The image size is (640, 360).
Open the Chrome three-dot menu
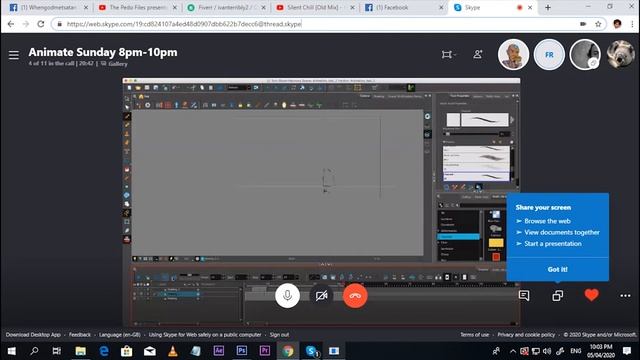[x=632, y=24]
